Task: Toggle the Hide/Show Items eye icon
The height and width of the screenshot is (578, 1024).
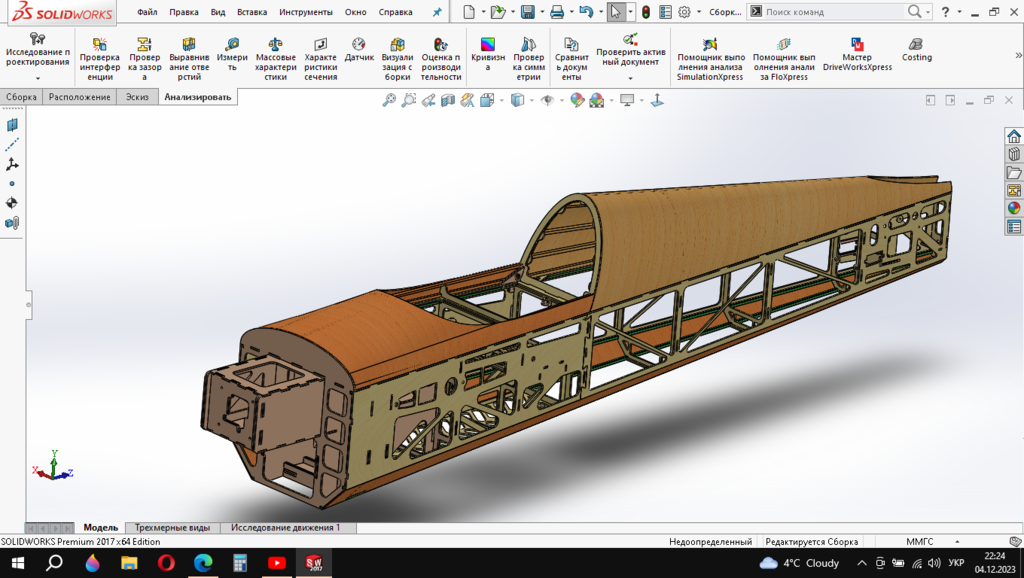Action: pos(547,100)
